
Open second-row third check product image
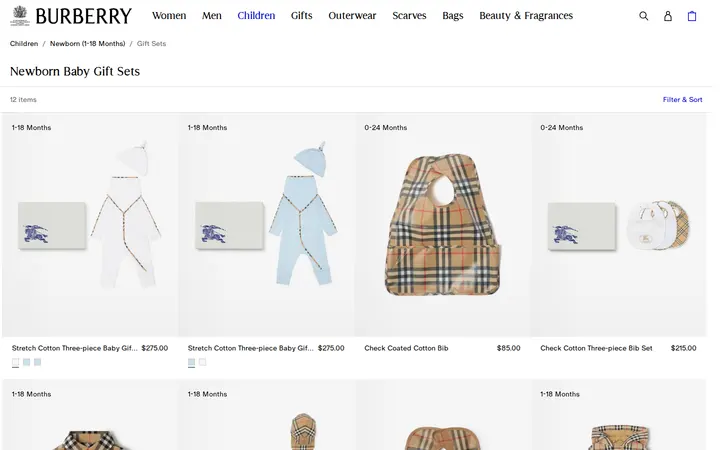443,416
